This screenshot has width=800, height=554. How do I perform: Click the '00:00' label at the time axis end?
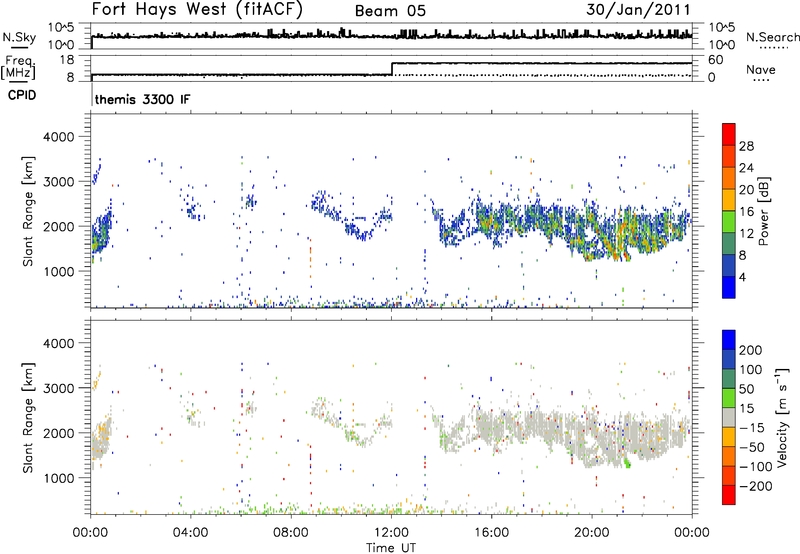click(x=692, y=533)
